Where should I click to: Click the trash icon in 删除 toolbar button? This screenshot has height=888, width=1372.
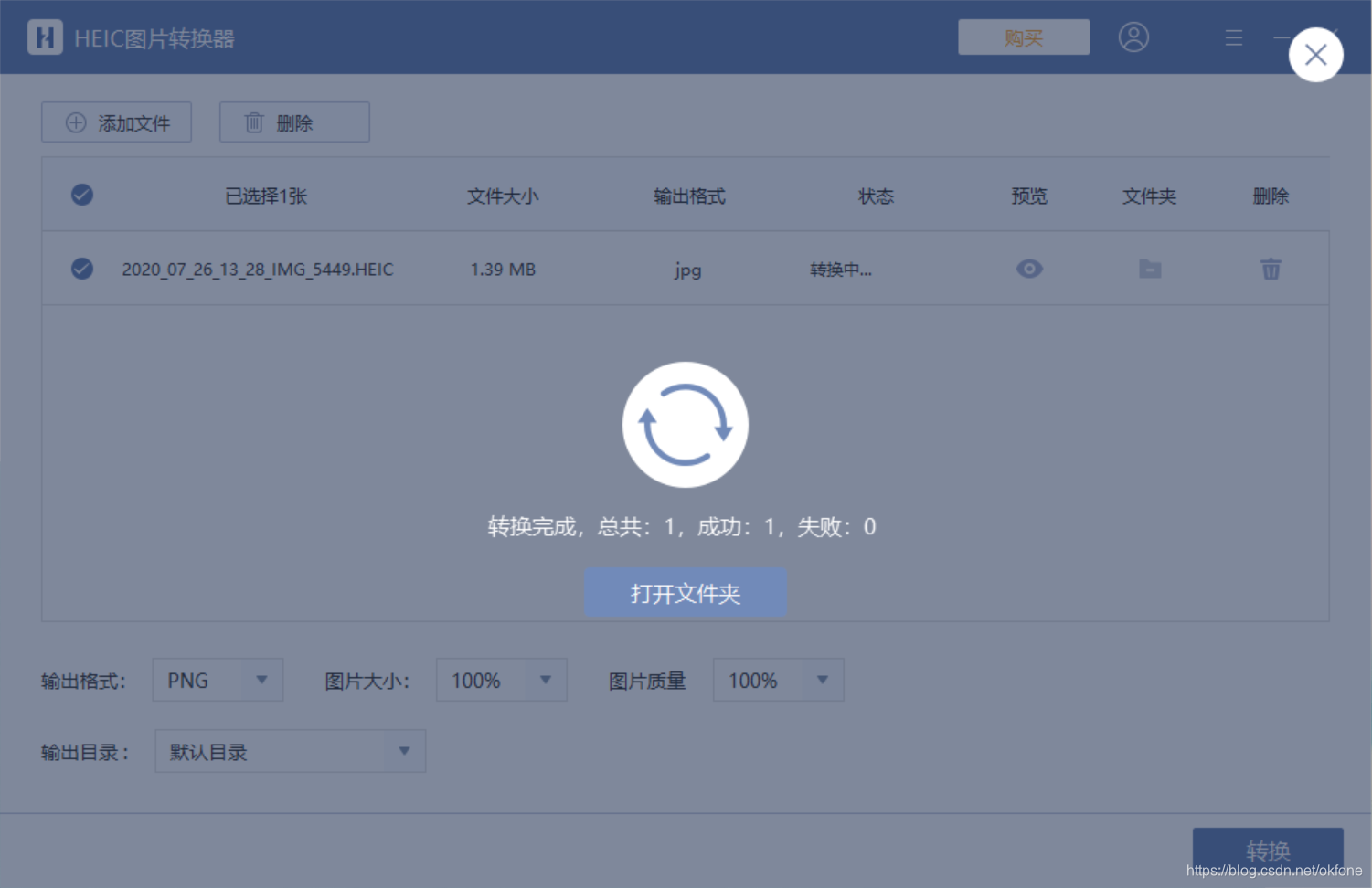click(254, 122)
